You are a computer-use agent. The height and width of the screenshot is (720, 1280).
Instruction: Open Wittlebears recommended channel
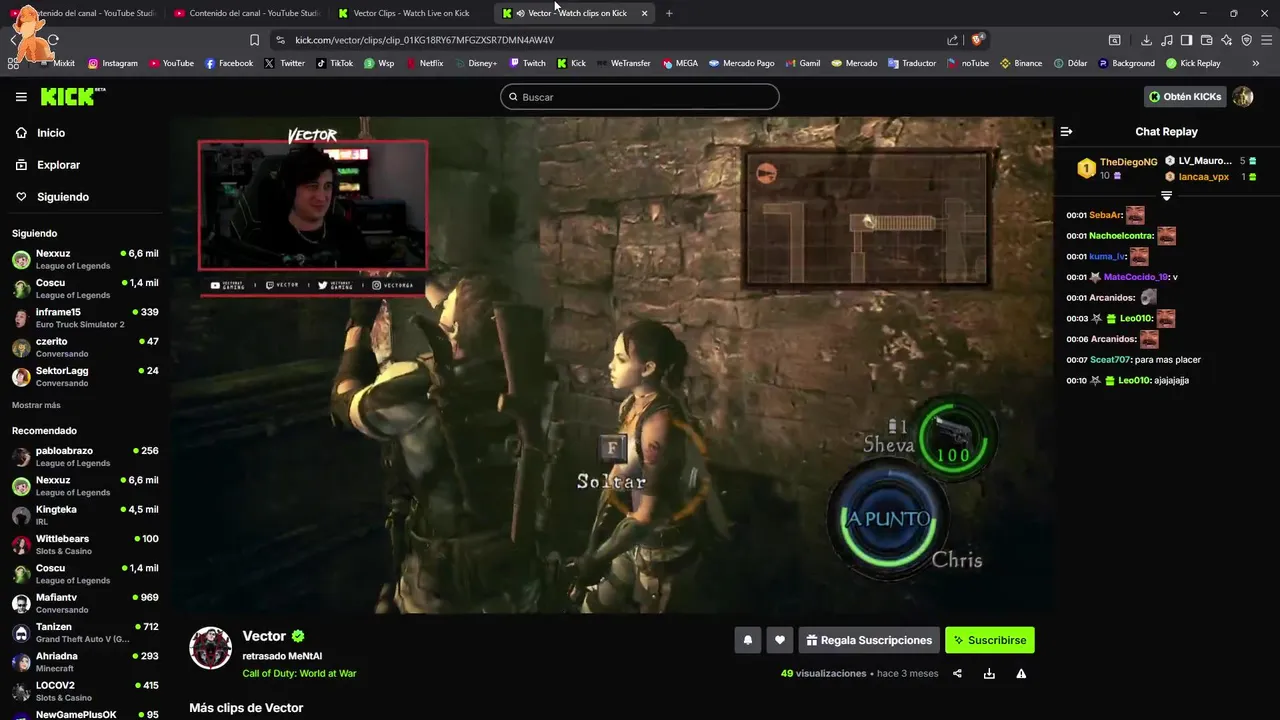pos(85,545)
